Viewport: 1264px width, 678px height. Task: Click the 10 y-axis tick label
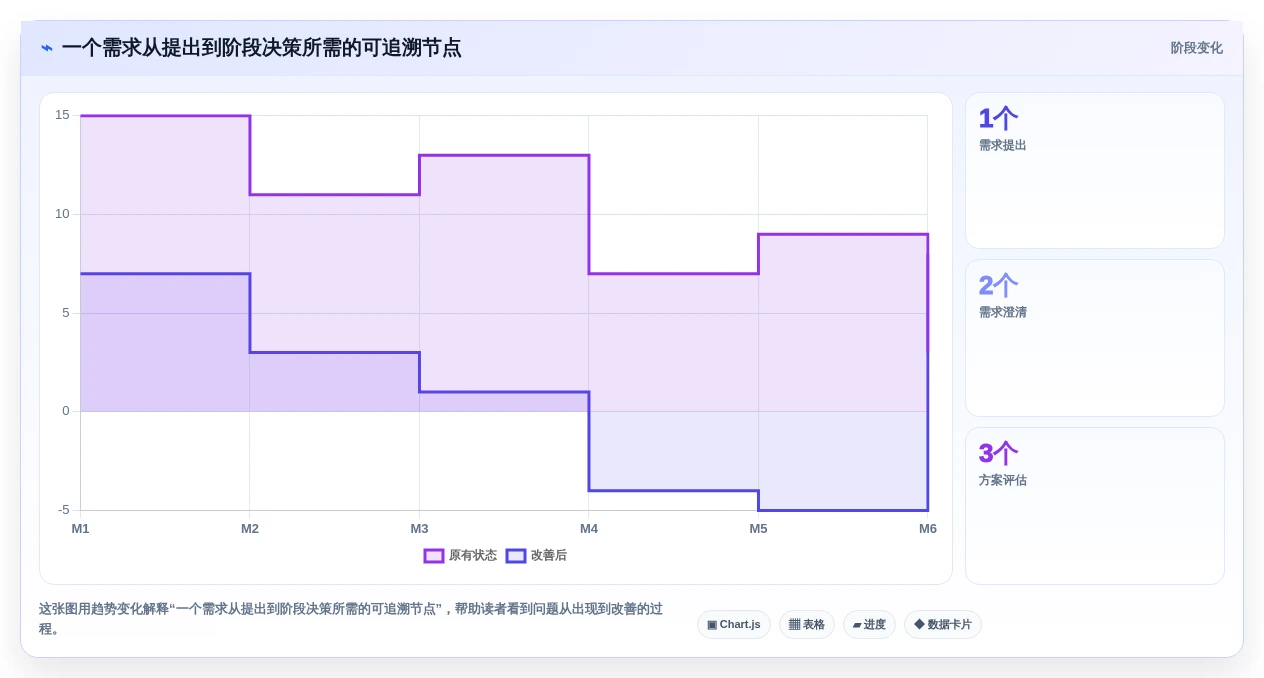click(62, 214)
